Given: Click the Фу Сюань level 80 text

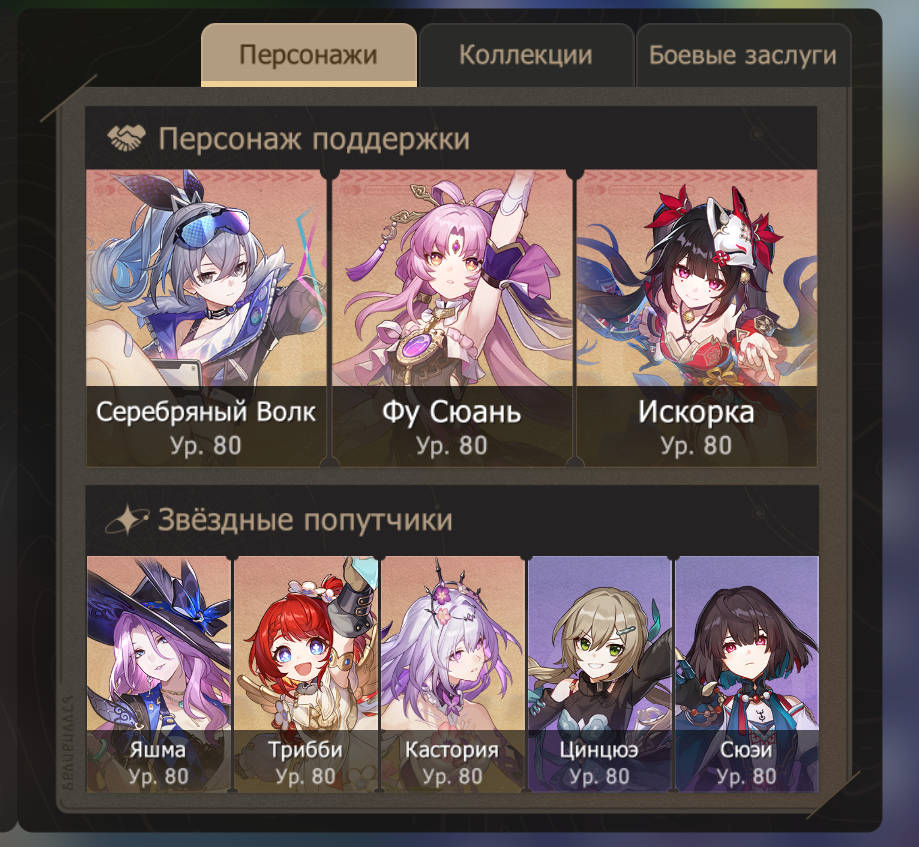Looking at the screenshot, I should click(x=452, y=445).
